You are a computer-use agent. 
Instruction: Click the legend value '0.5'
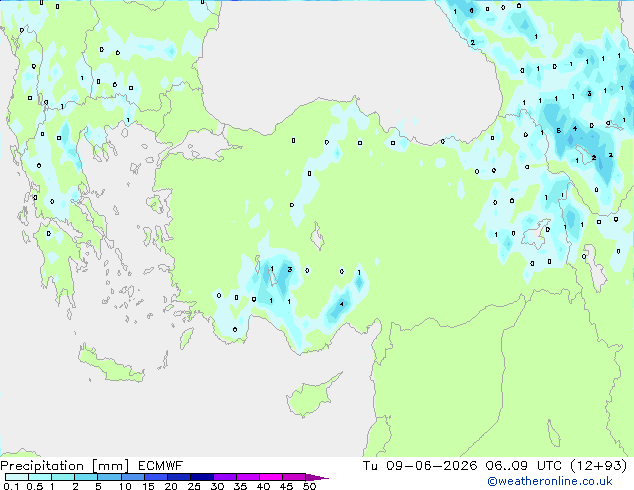click(x=35, y=486)
